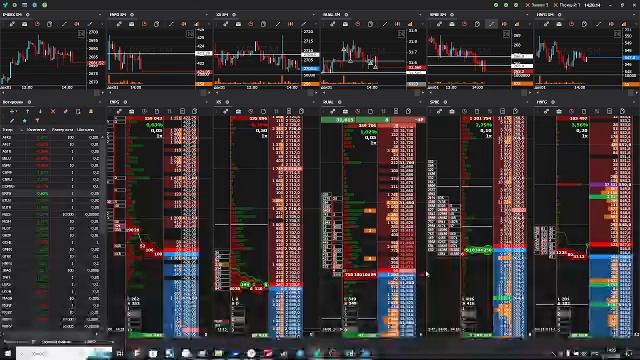Expand the X5 order book header dropdown arrow
The image size is (640, 360).
click(314, 102)
